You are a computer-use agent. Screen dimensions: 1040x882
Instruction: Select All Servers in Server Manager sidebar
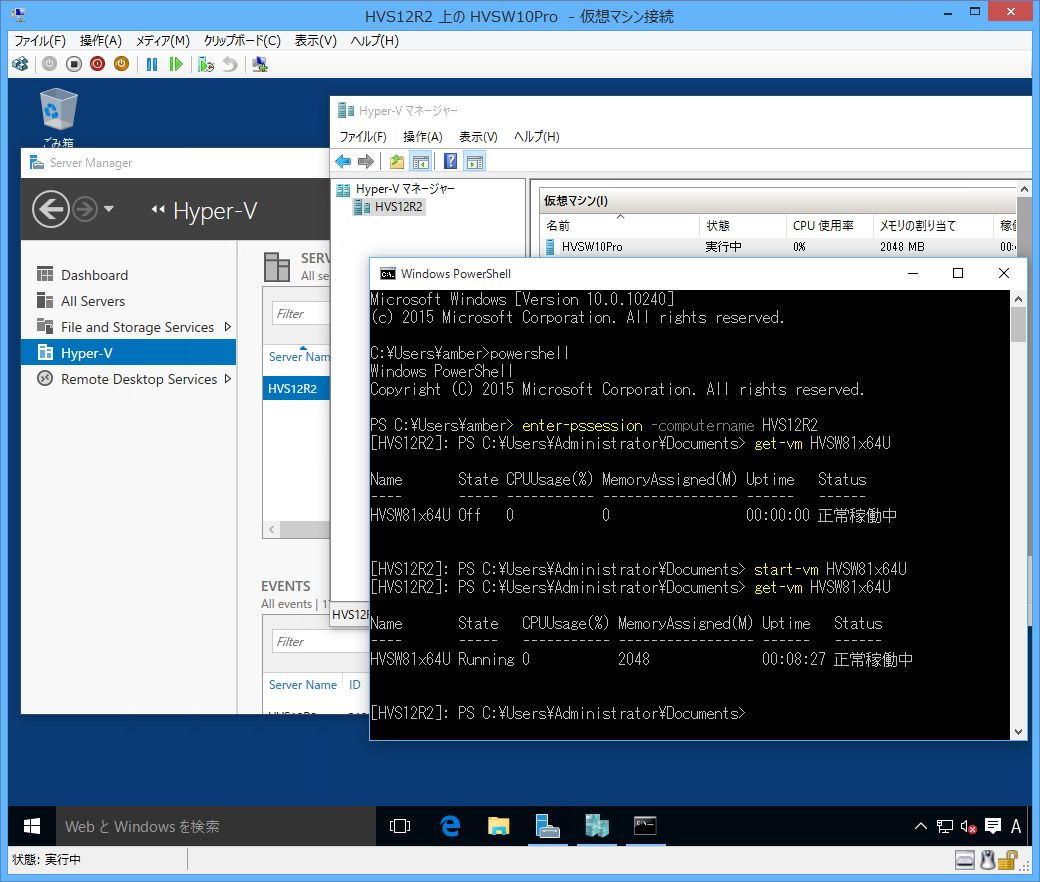[x=128, y=301]
